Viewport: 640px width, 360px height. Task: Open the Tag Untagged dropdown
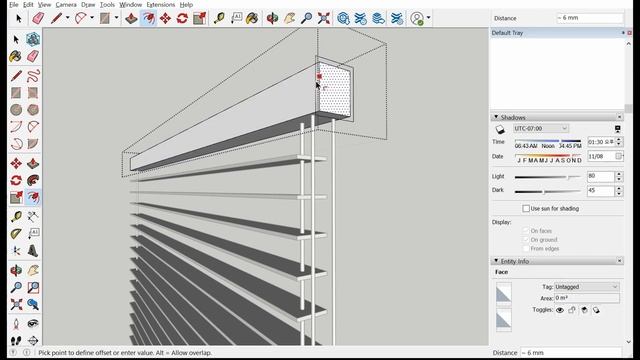(587, 287)
